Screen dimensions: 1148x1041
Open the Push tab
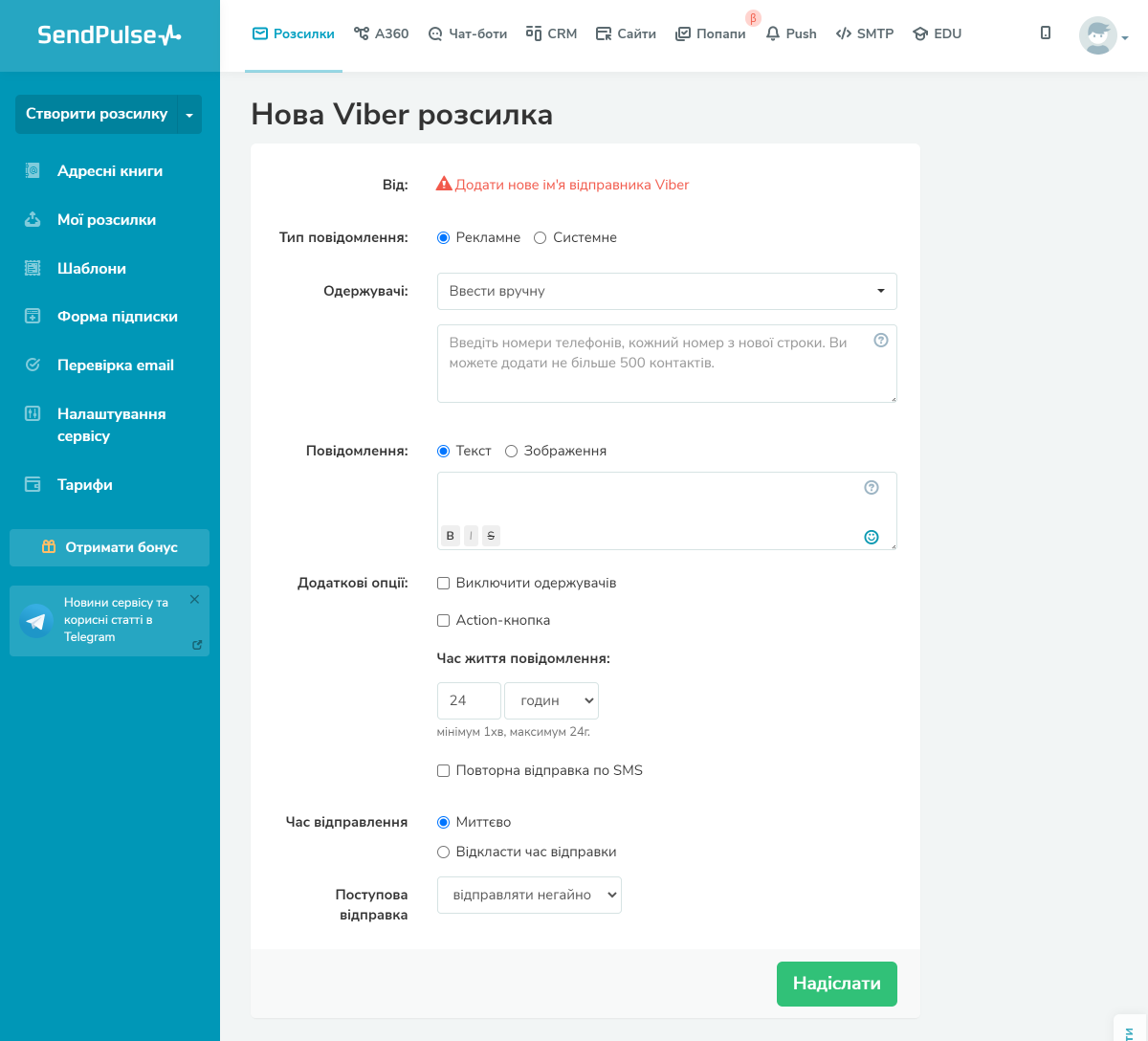(791, 33)
